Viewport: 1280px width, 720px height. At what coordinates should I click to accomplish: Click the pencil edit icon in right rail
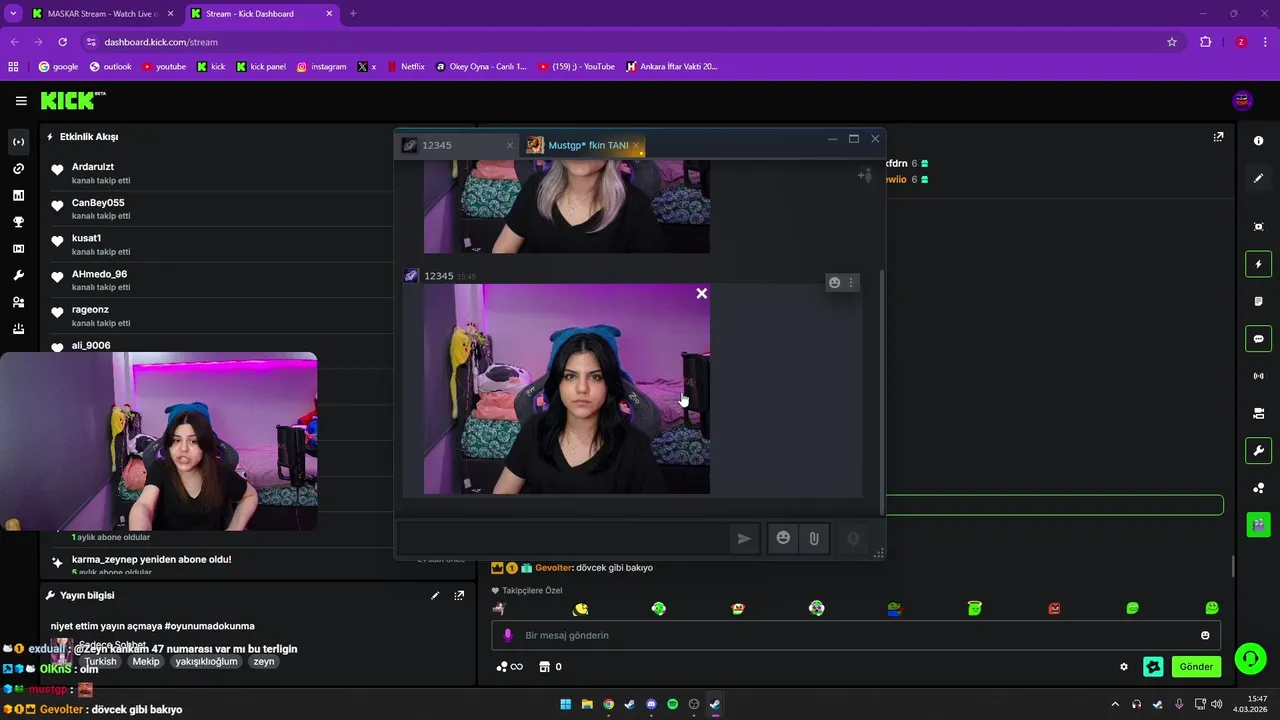tap(1258, 178)
